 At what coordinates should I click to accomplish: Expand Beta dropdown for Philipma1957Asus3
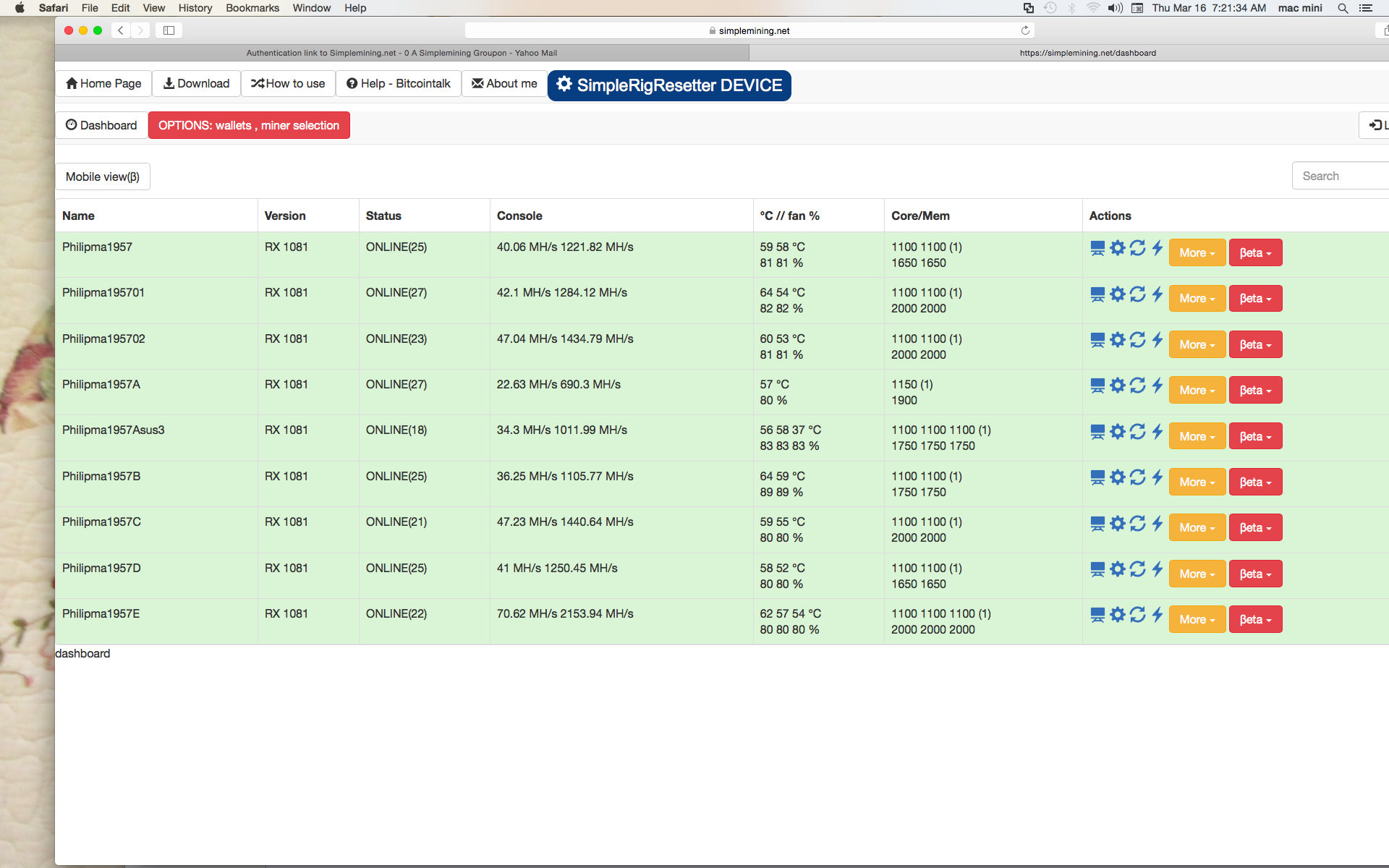pyautogui.click(x=1255, y=436)
